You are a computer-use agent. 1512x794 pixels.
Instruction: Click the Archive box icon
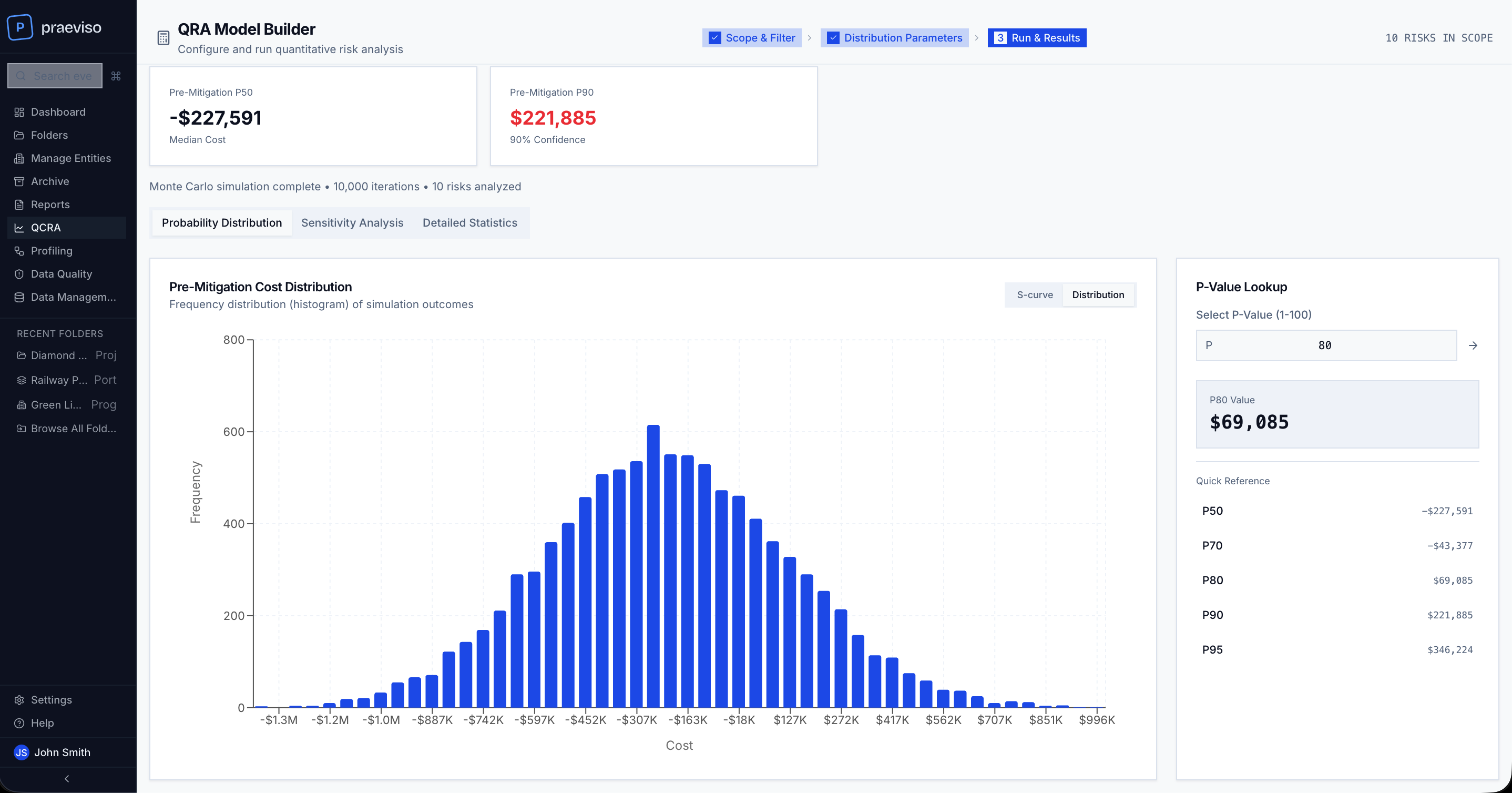19,181
